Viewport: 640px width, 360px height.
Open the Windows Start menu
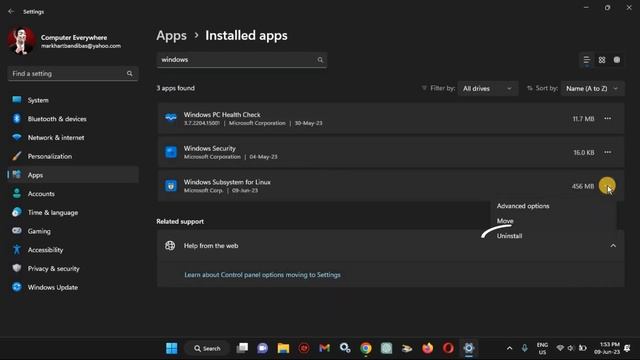(172, 348)
